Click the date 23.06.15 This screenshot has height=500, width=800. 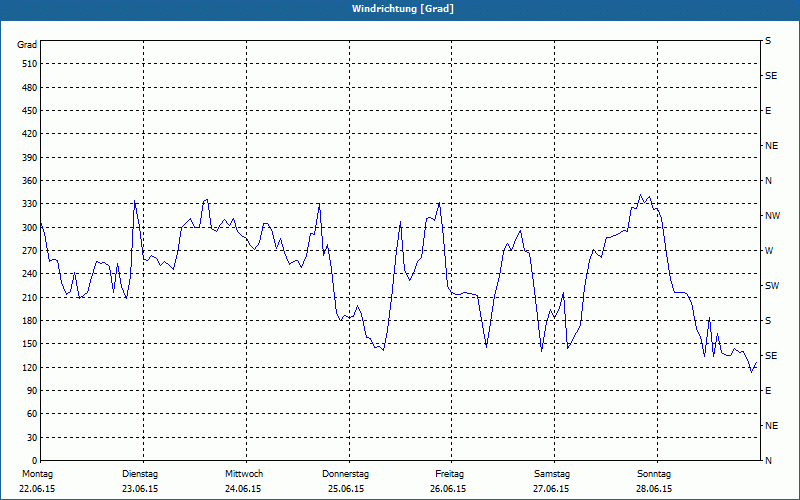click(140, 489)
